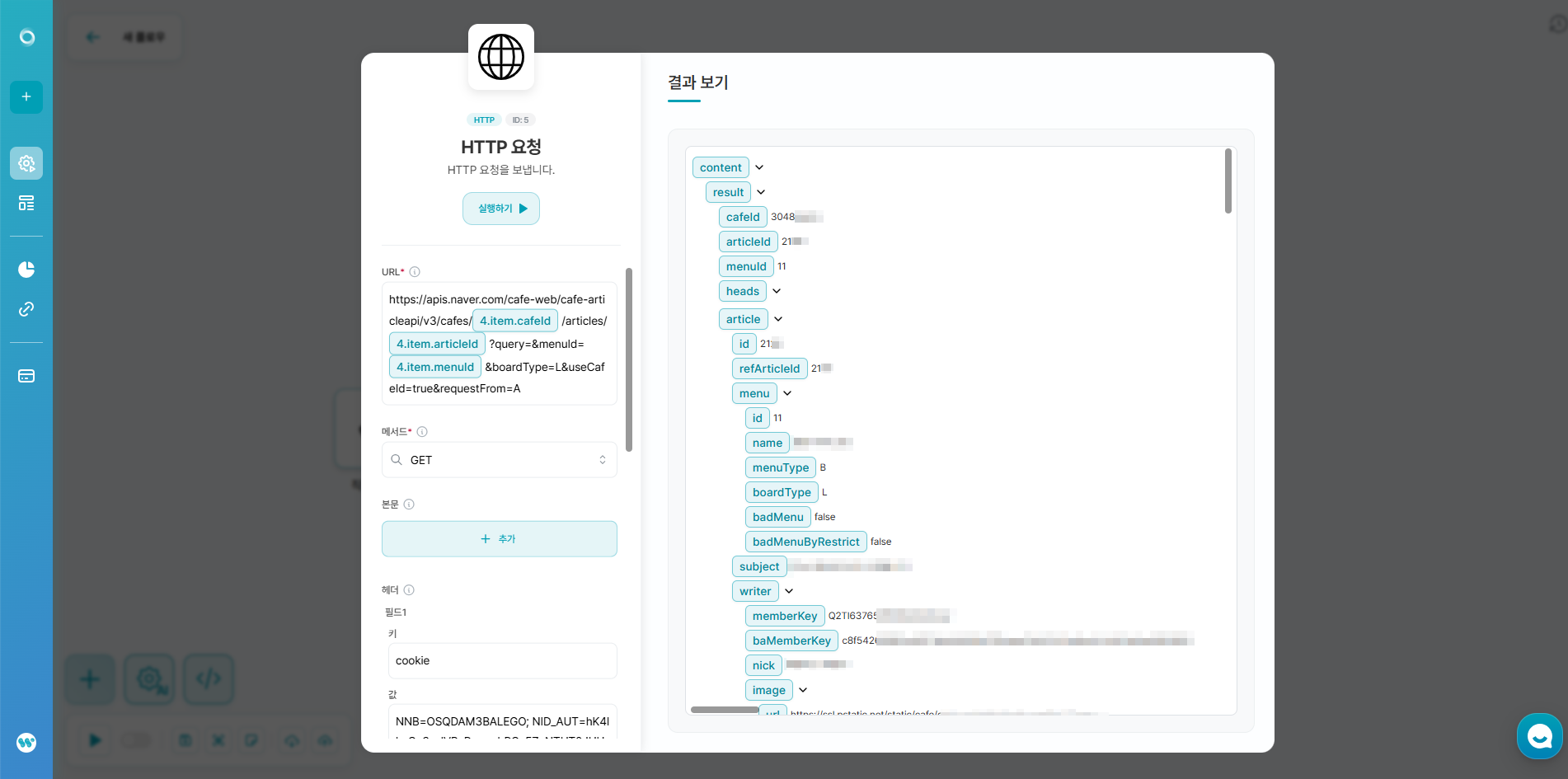Screen dimensions: 1568x779
Task: Collapse the menu node chevron
Action: click(x=787, y=393)
